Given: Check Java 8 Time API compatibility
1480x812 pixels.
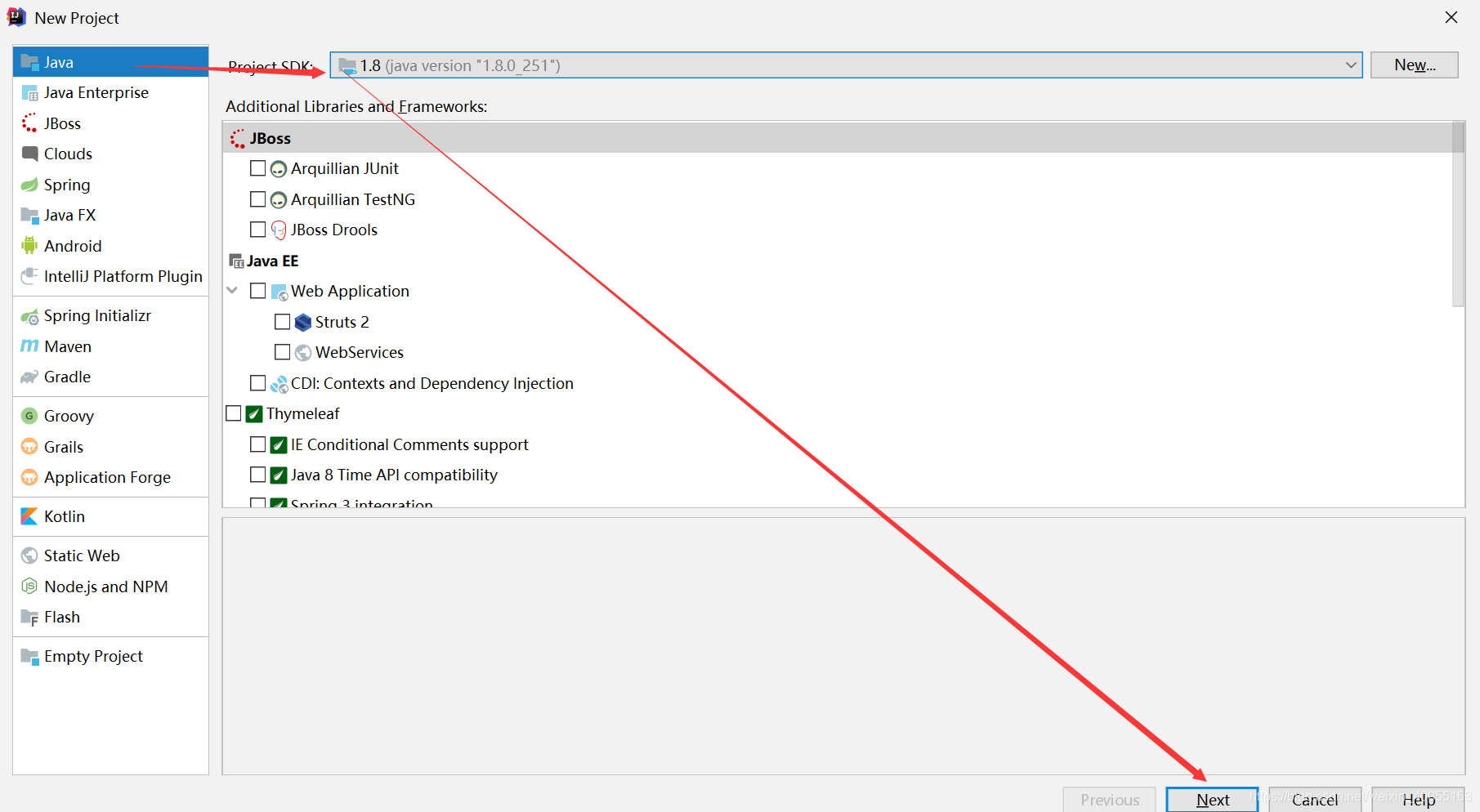Looking at the screenshot, I should 257,475.
